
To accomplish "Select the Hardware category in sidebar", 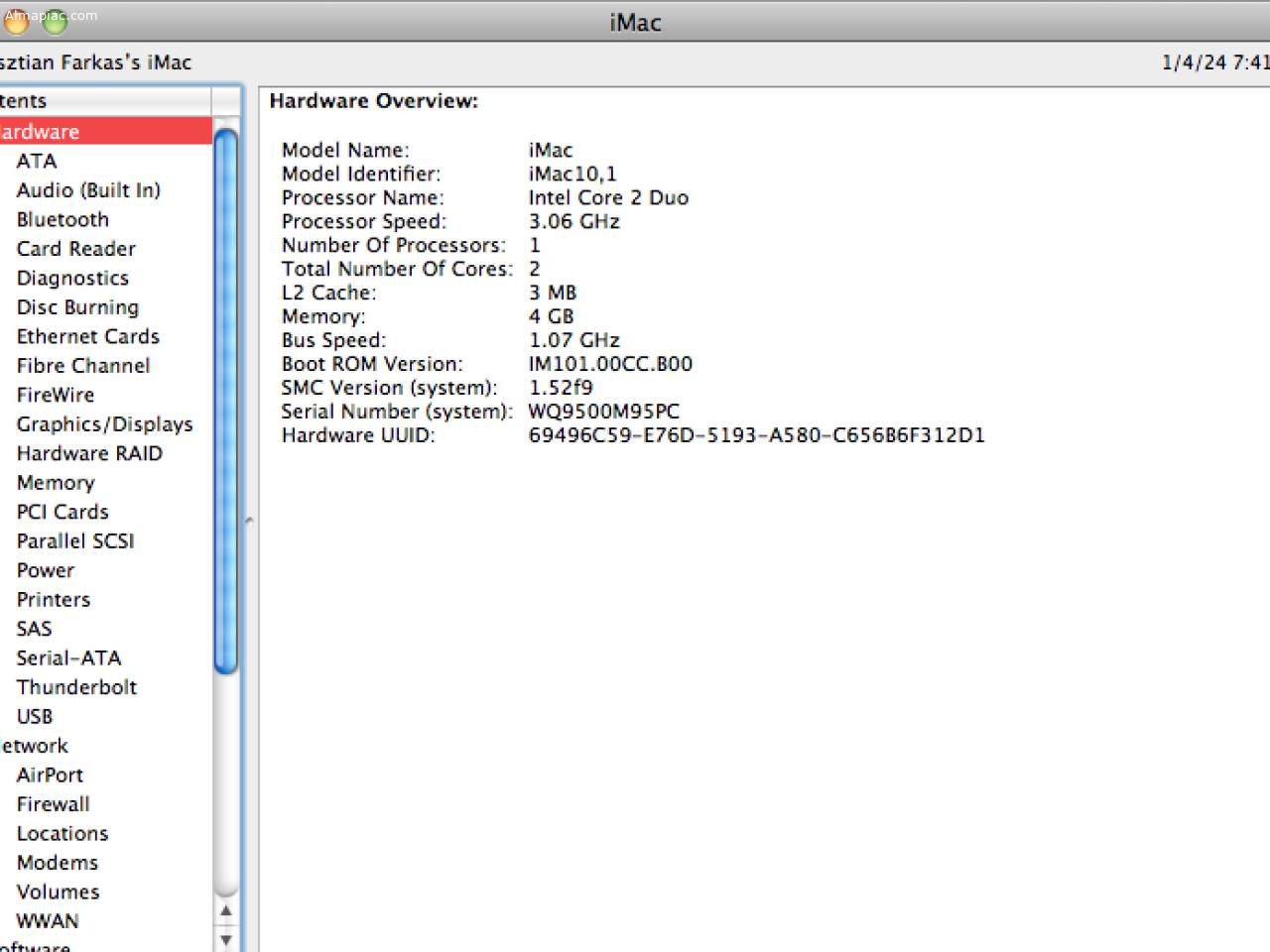I will (x=105, y=131).
